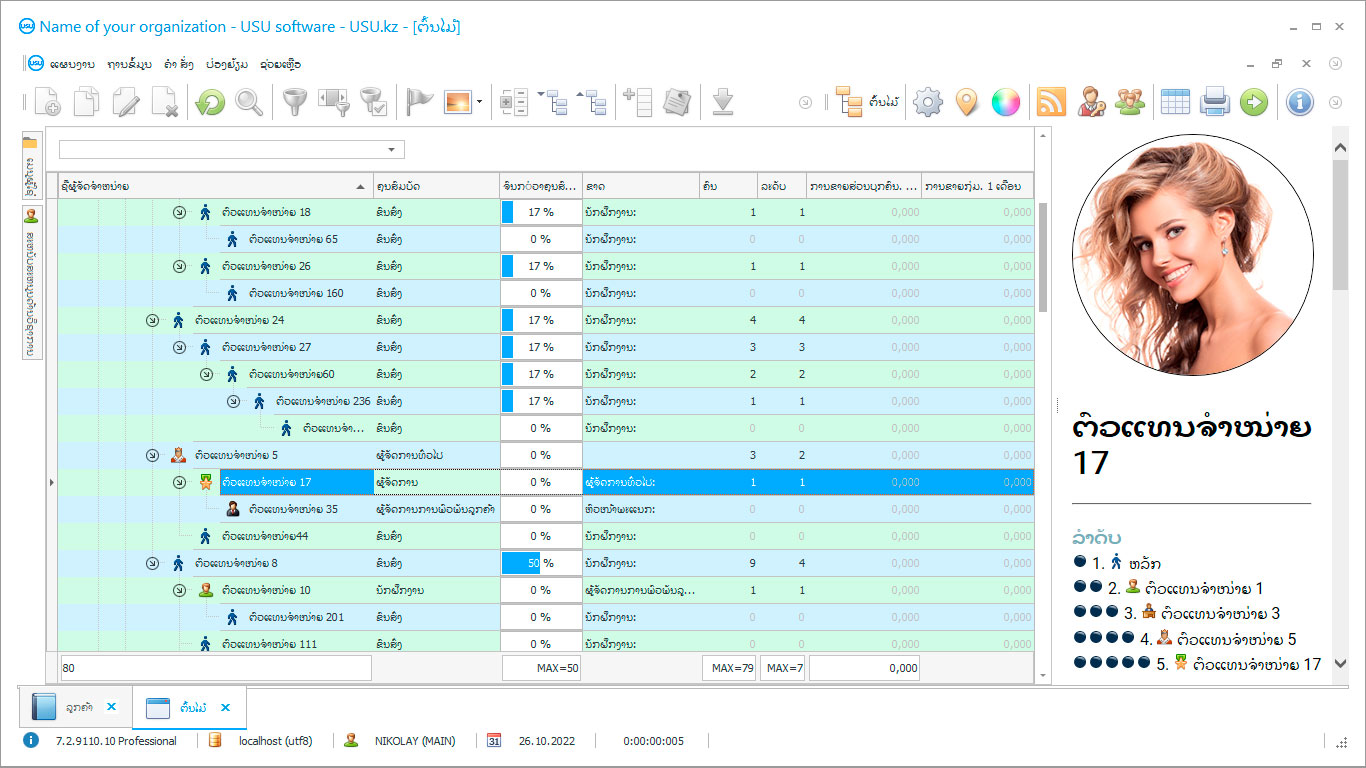This screenshot has height=768, width=1366.
Task: Select the ຕົວແທນຈຳໜ່າຍ 35 row
Action: click(292, 509)
